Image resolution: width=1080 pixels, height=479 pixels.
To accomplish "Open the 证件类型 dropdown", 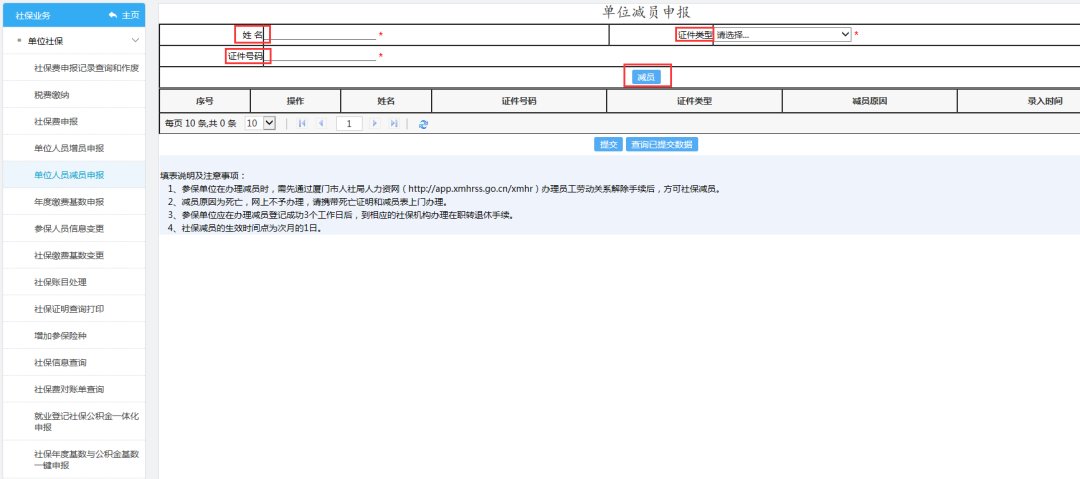I will pyautogui.click(x=783, y=34).
